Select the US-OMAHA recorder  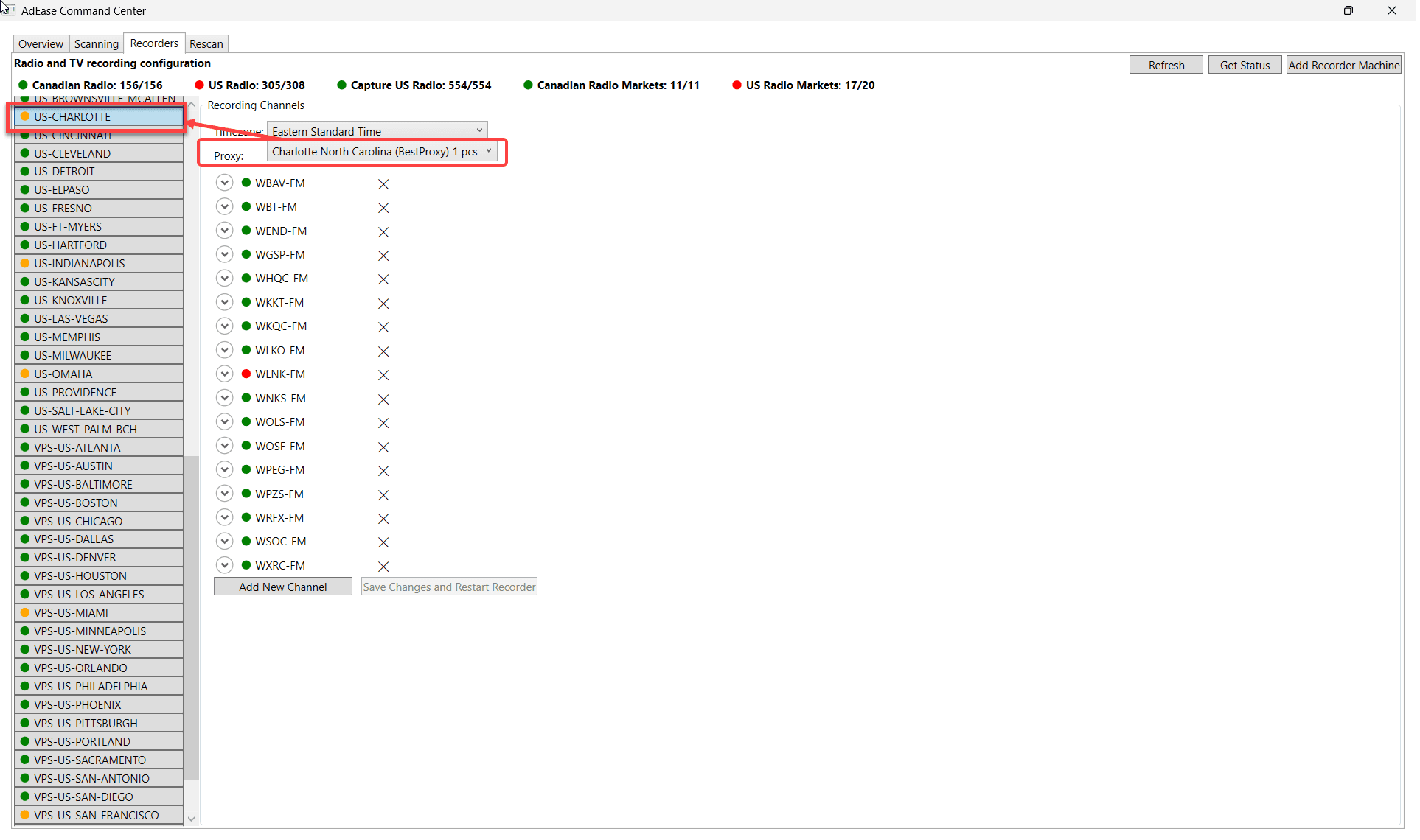(99, 374)
